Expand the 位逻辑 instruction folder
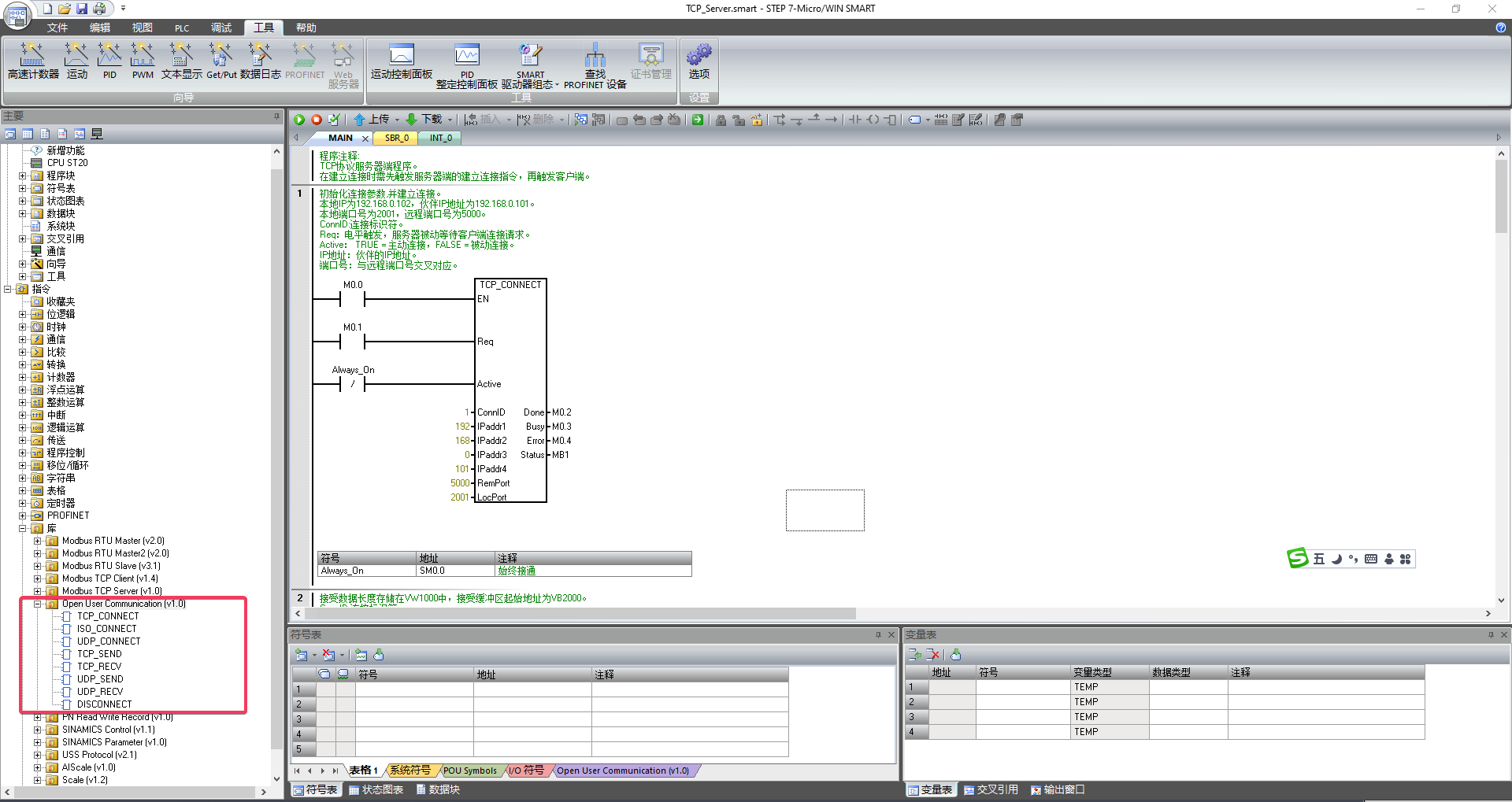 tap(23, 314)
